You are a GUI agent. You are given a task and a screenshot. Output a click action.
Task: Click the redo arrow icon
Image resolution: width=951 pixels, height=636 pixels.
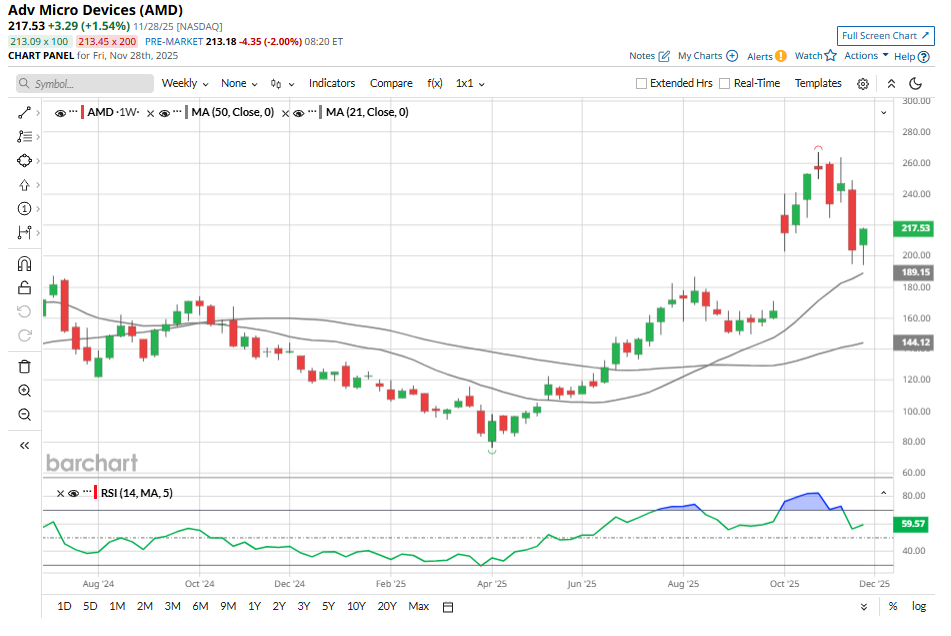tap(24, 335)
